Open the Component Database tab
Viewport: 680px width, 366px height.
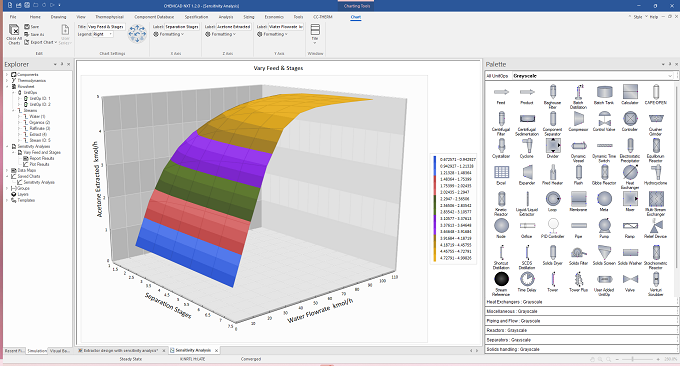pyautogui.click(x=154, y=17)
